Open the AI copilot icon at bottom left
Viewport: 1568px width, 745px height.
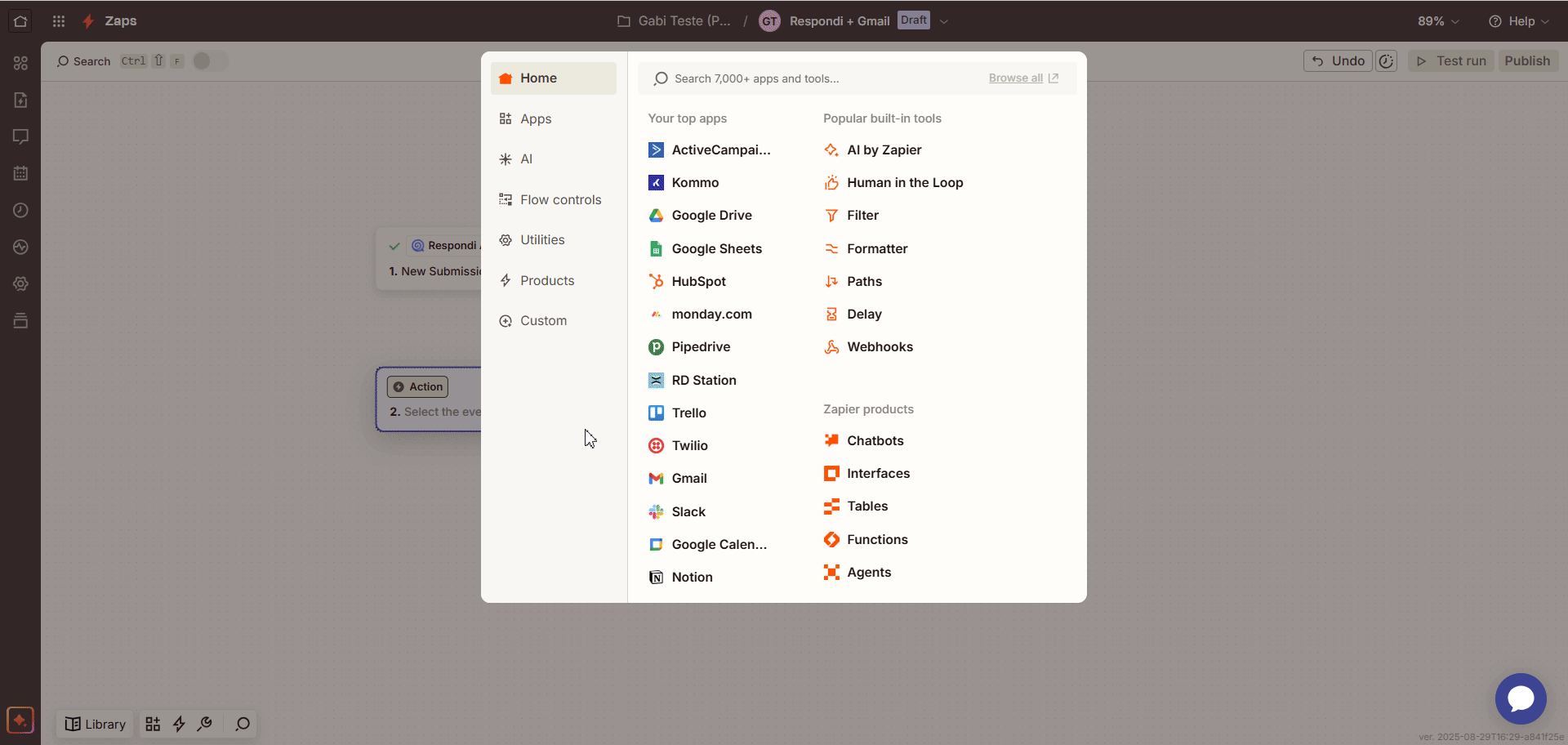20,720
